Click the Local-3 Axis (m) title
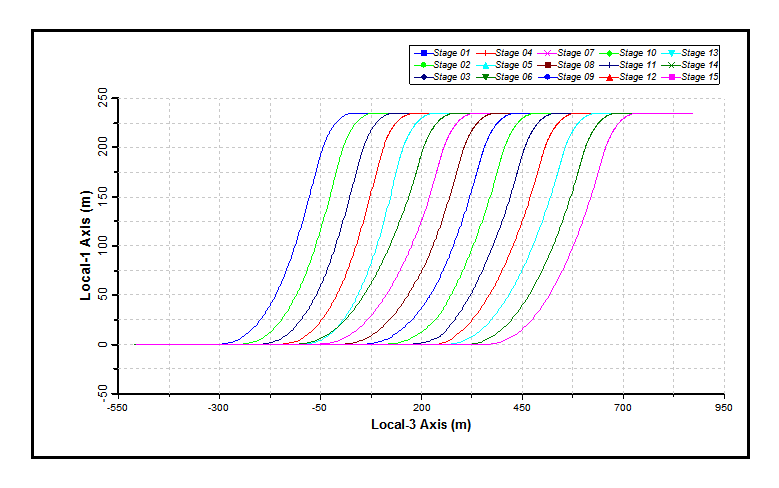 coord(421,425)
